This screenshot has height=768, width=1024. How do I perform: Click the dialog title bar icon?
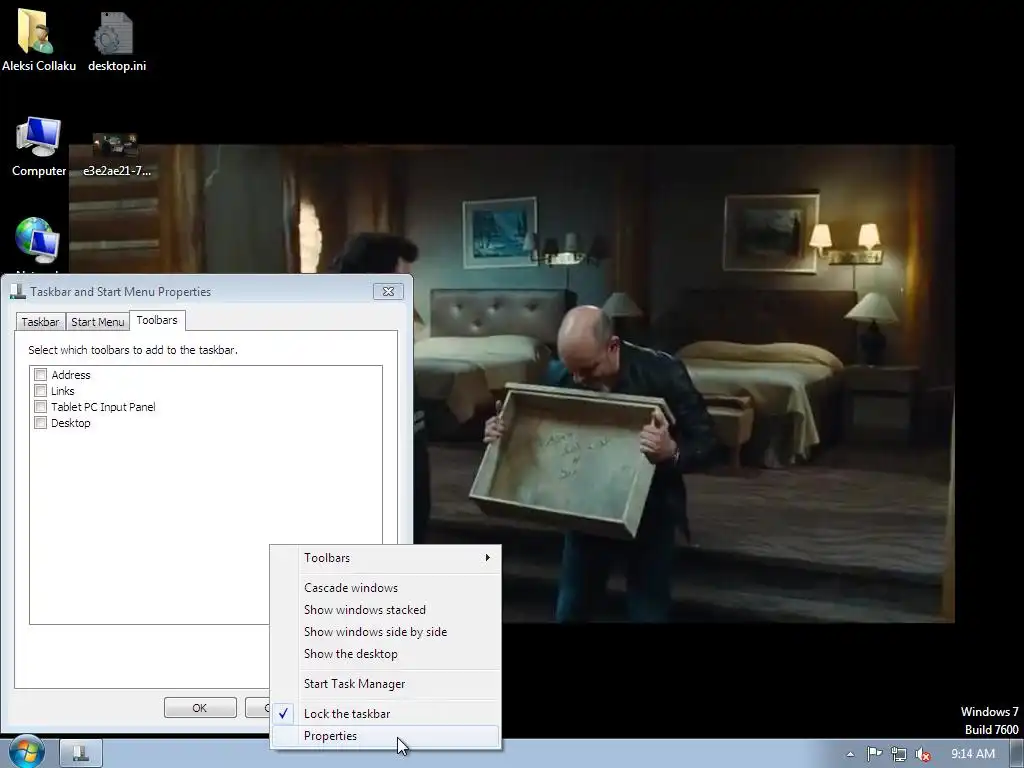(18, 291)
